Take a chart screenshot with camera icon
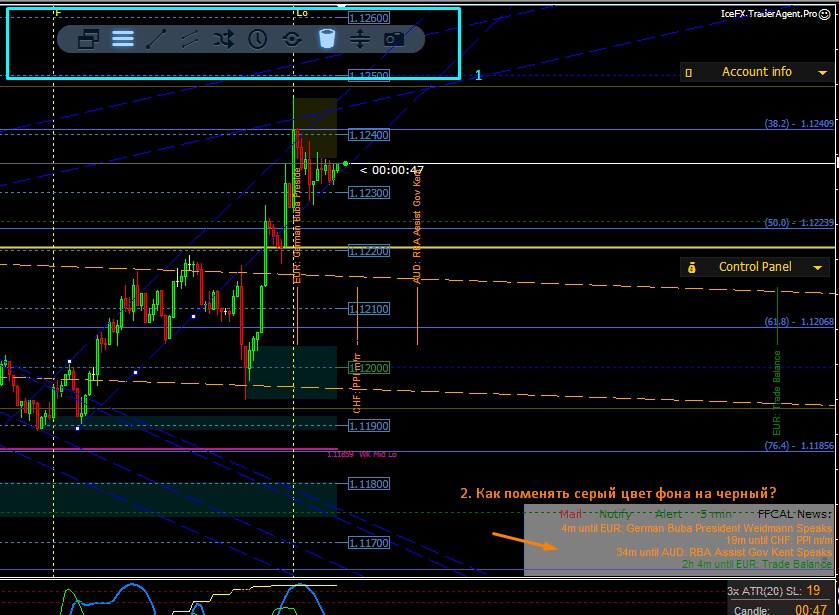Image resolution: width=839 pixels, height=615 pixels. click(394, 39)
